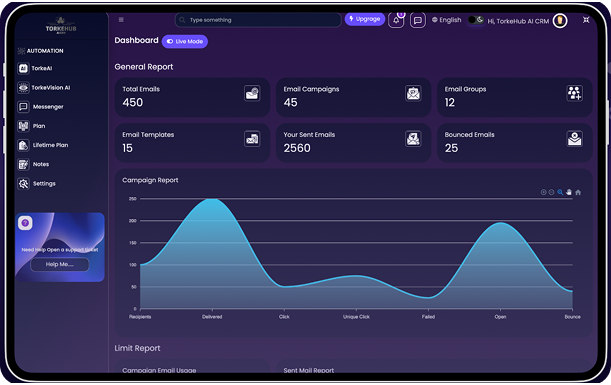
Task: Click the search magnifier icon in search bar
Action: pyautogui.click(x=182, y=20)
